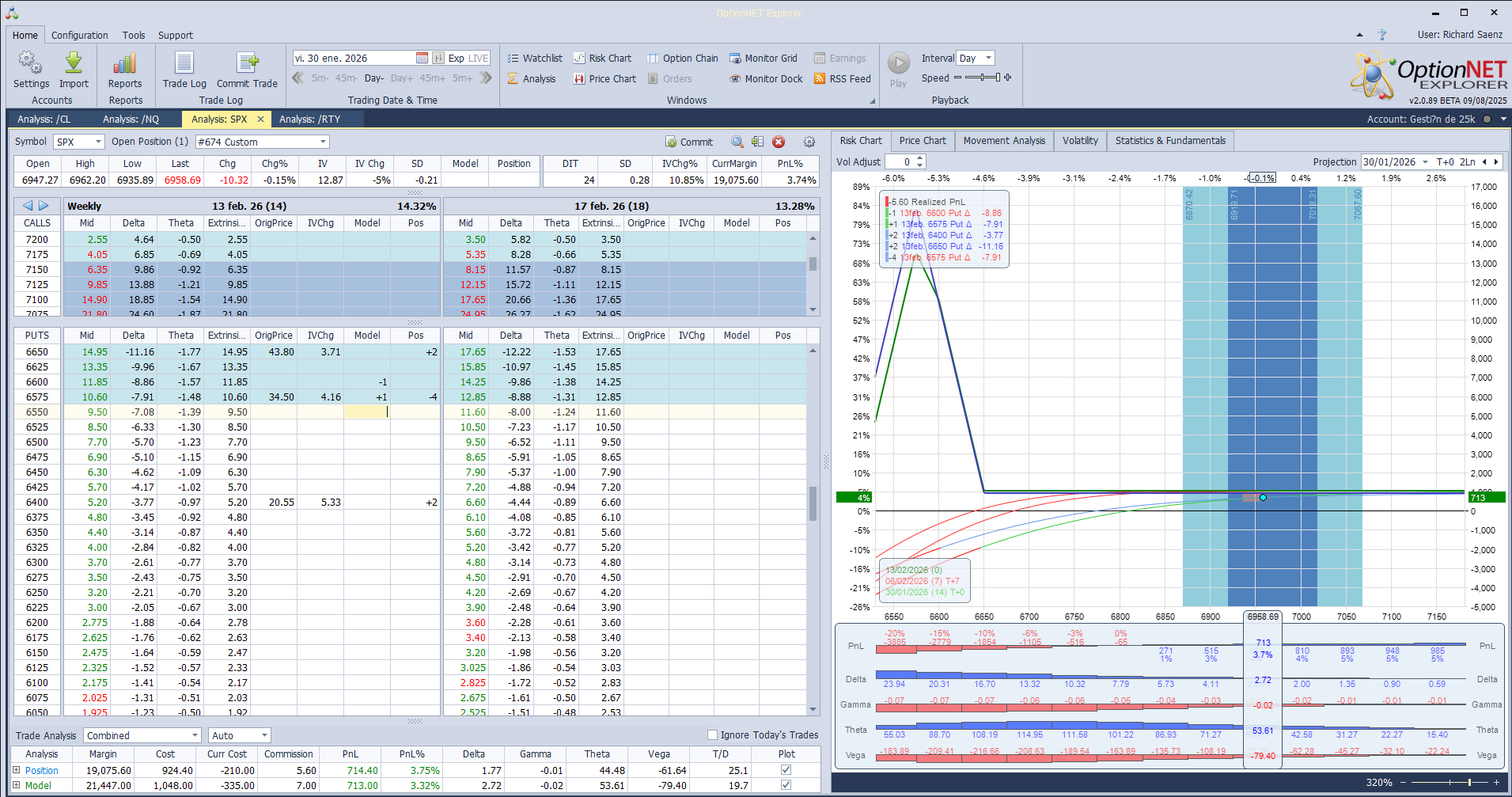This screenshot has width=1512, height=797.
Task: Click the Import download icon
Action: 74,63
